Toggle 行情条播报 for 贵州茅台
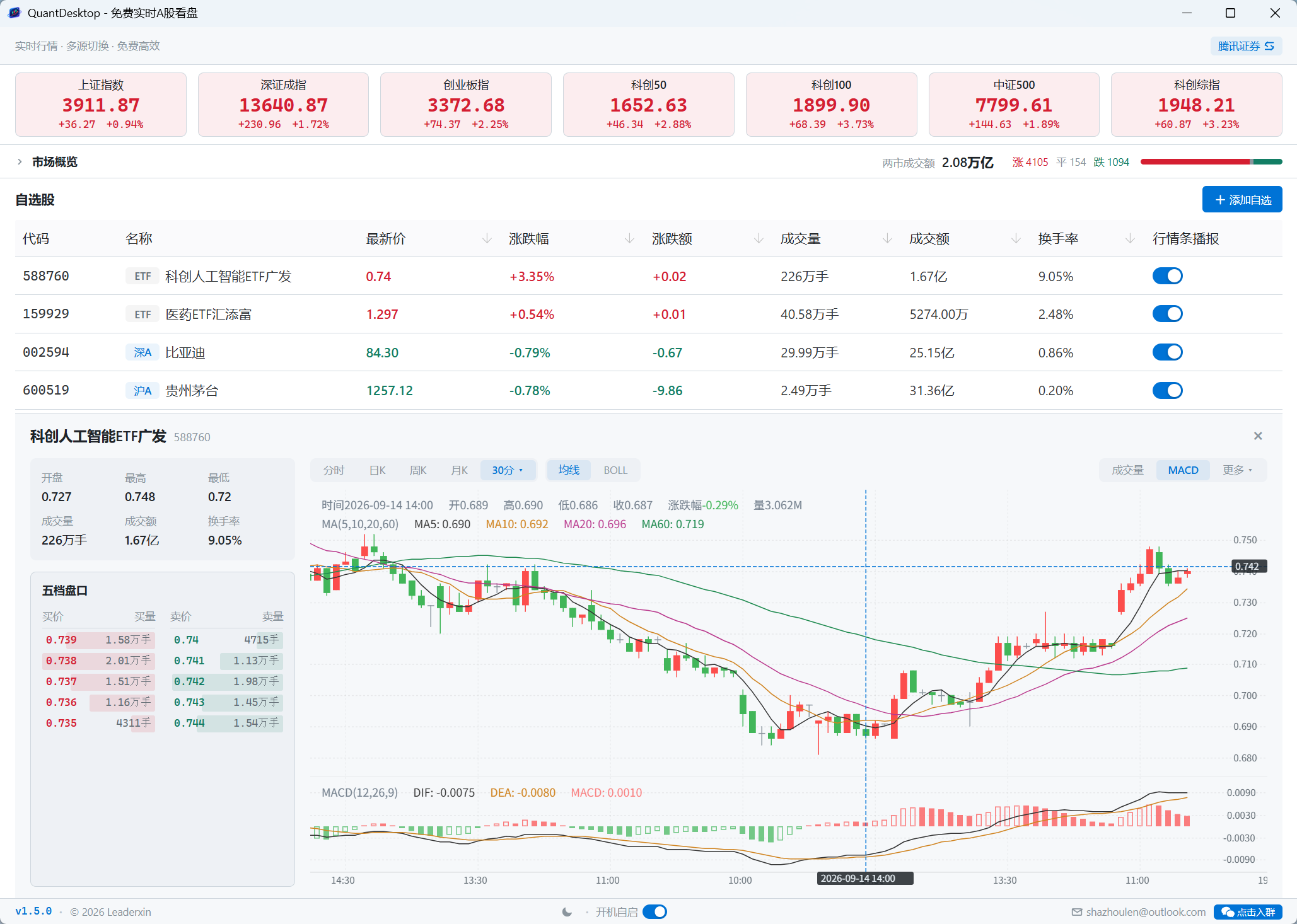Screen dimensions: 1297x924 coord(1167,390)
